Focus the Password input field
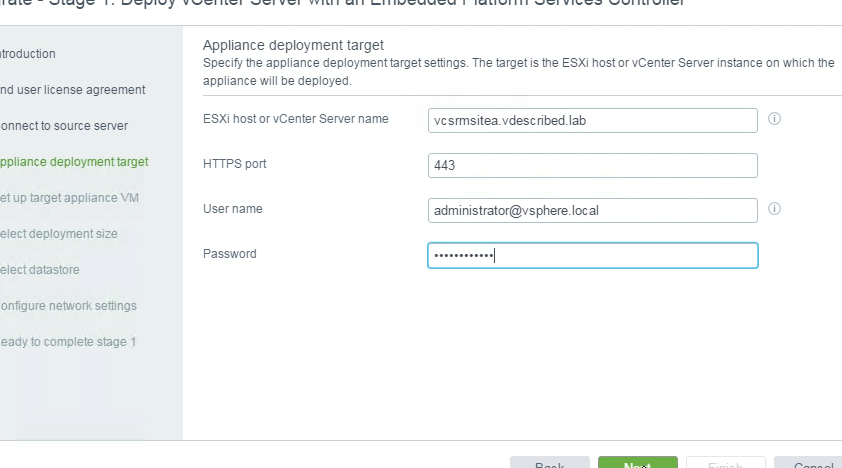 592,255
